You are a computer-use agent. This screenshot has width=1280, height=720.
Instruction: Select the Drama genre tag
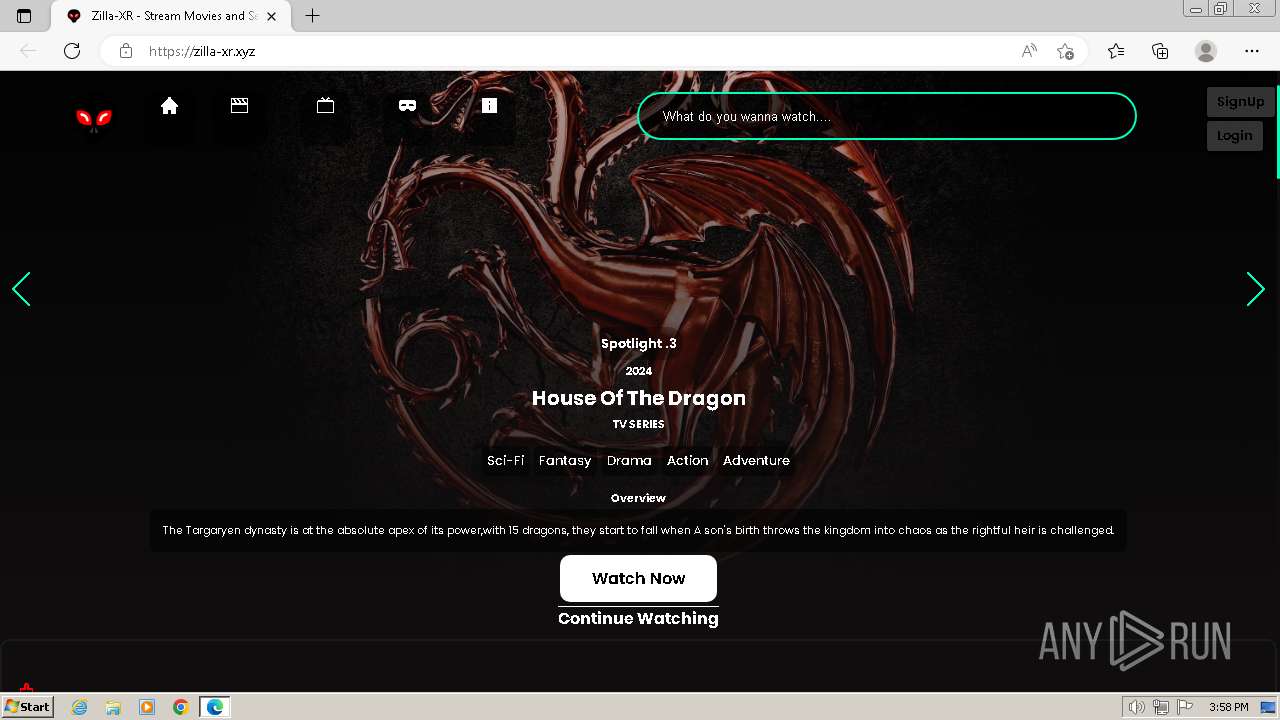click(629, 461)
